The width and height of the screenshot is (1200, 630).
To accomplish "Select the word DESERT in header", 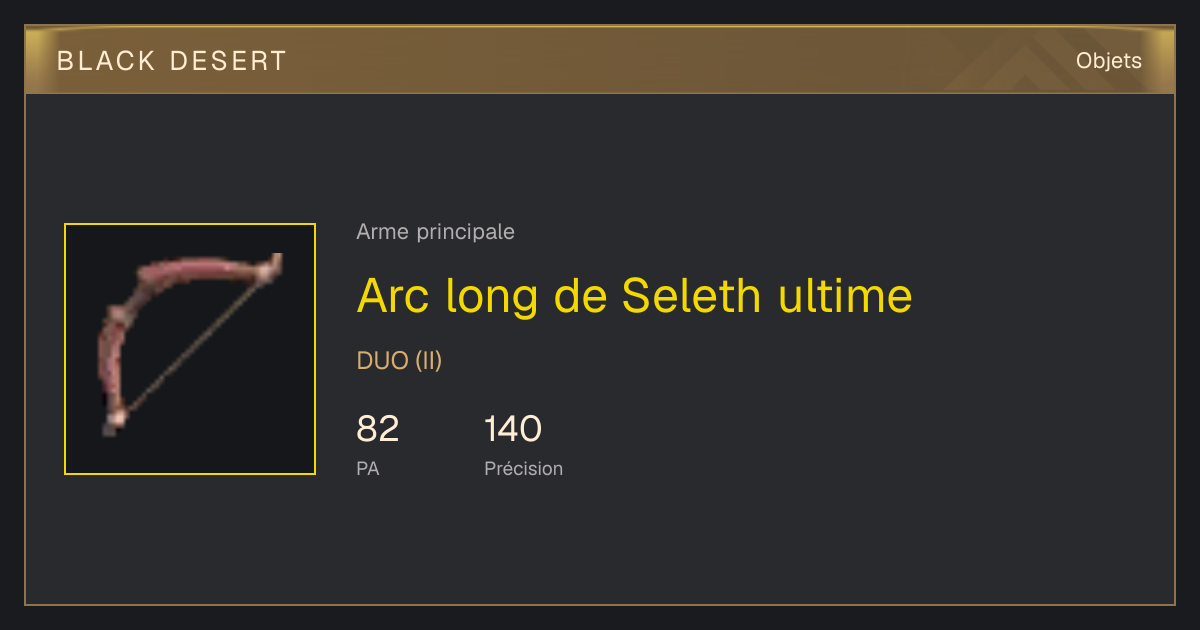I will (228, 61).
